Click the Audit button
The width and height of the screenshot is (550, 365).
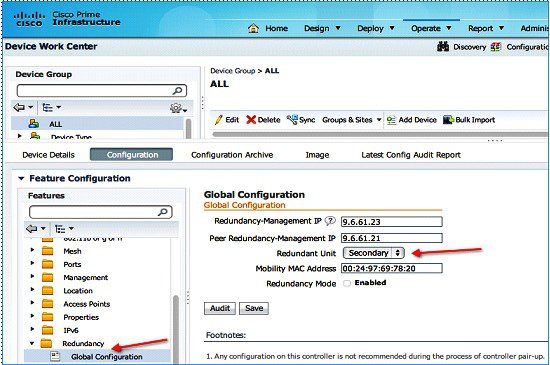[220, 308]
